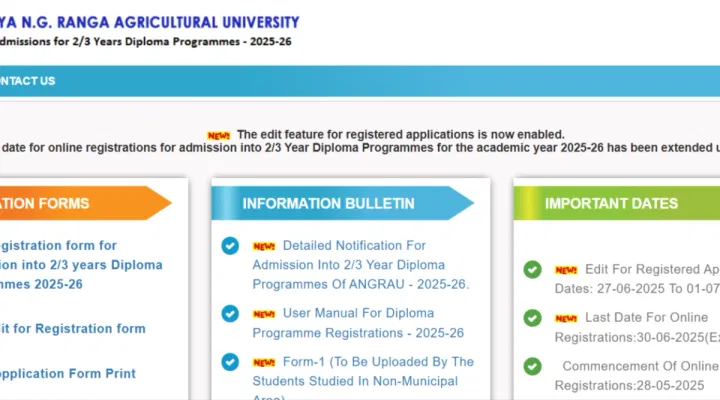Select the orange Forms header banner

[x=86, y=203]
